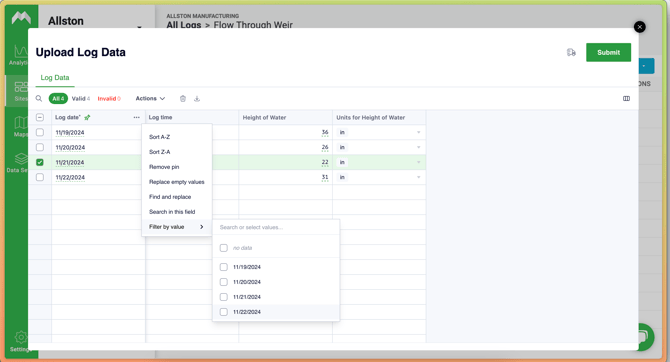Open Sites in the left sidebar
This screenshot has height=362, width=670.
[x=19, y=91]
